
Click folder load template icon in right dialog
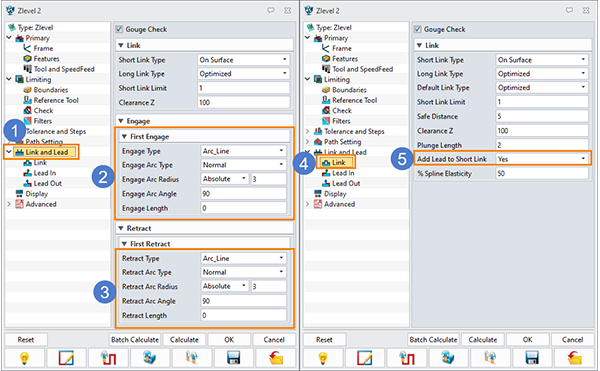pos(574,358)
